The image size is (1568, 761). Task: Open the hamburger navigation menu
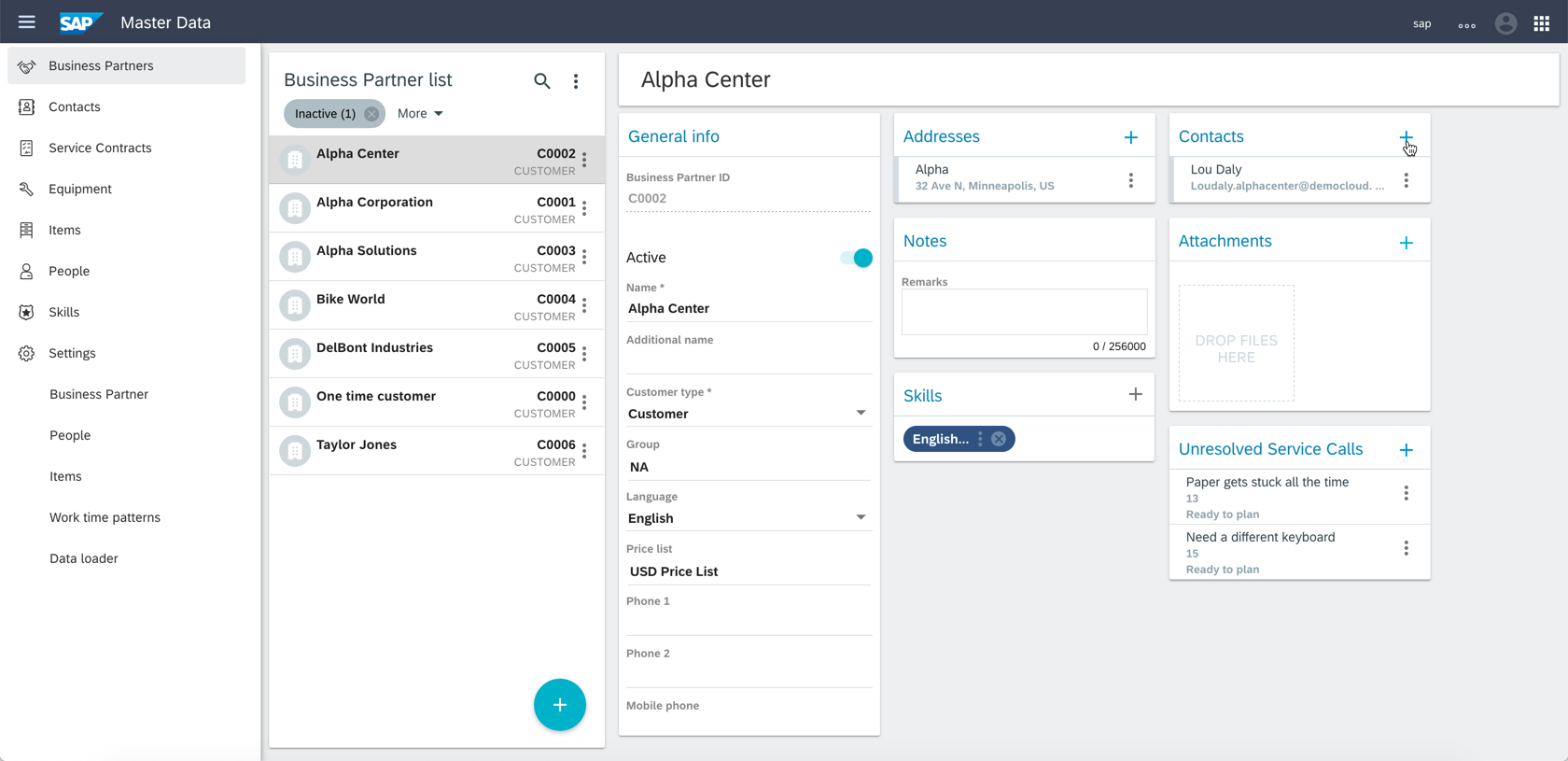26,21
